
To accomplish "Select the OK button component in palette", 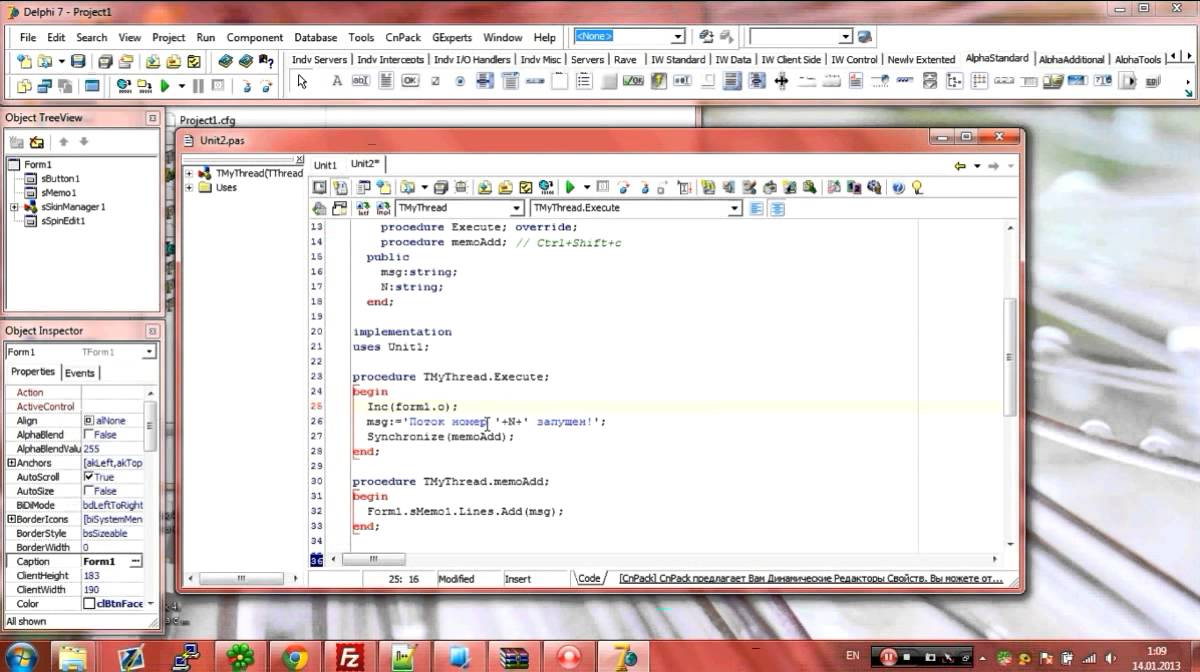I will click(x=410, y=81).
